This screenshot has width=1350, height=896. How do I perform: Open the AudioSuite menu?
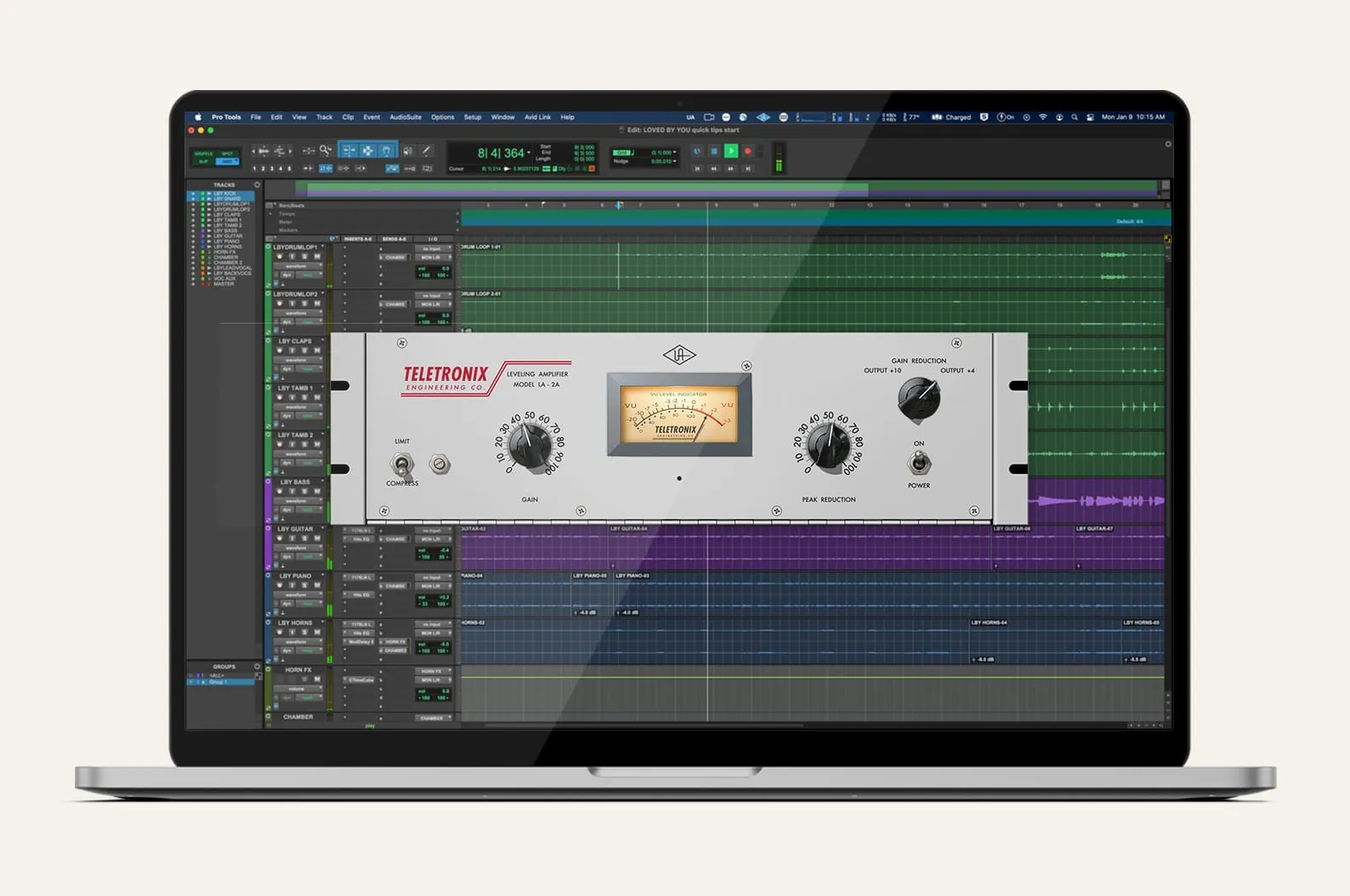click(x=406, y=117)
